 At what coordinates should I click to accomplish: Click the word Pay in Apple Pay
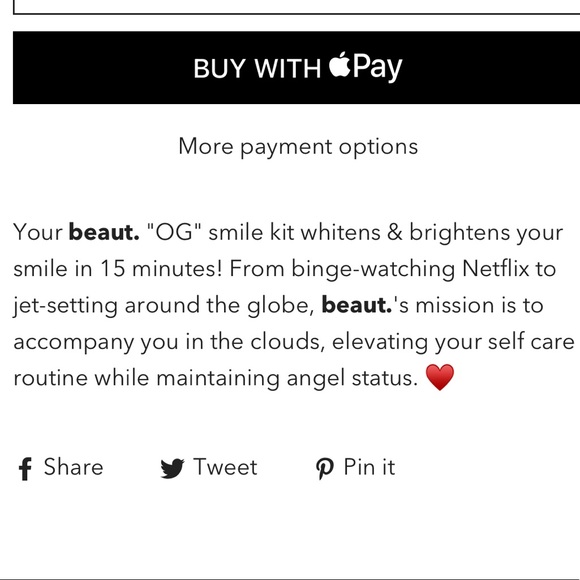point(377,67)
